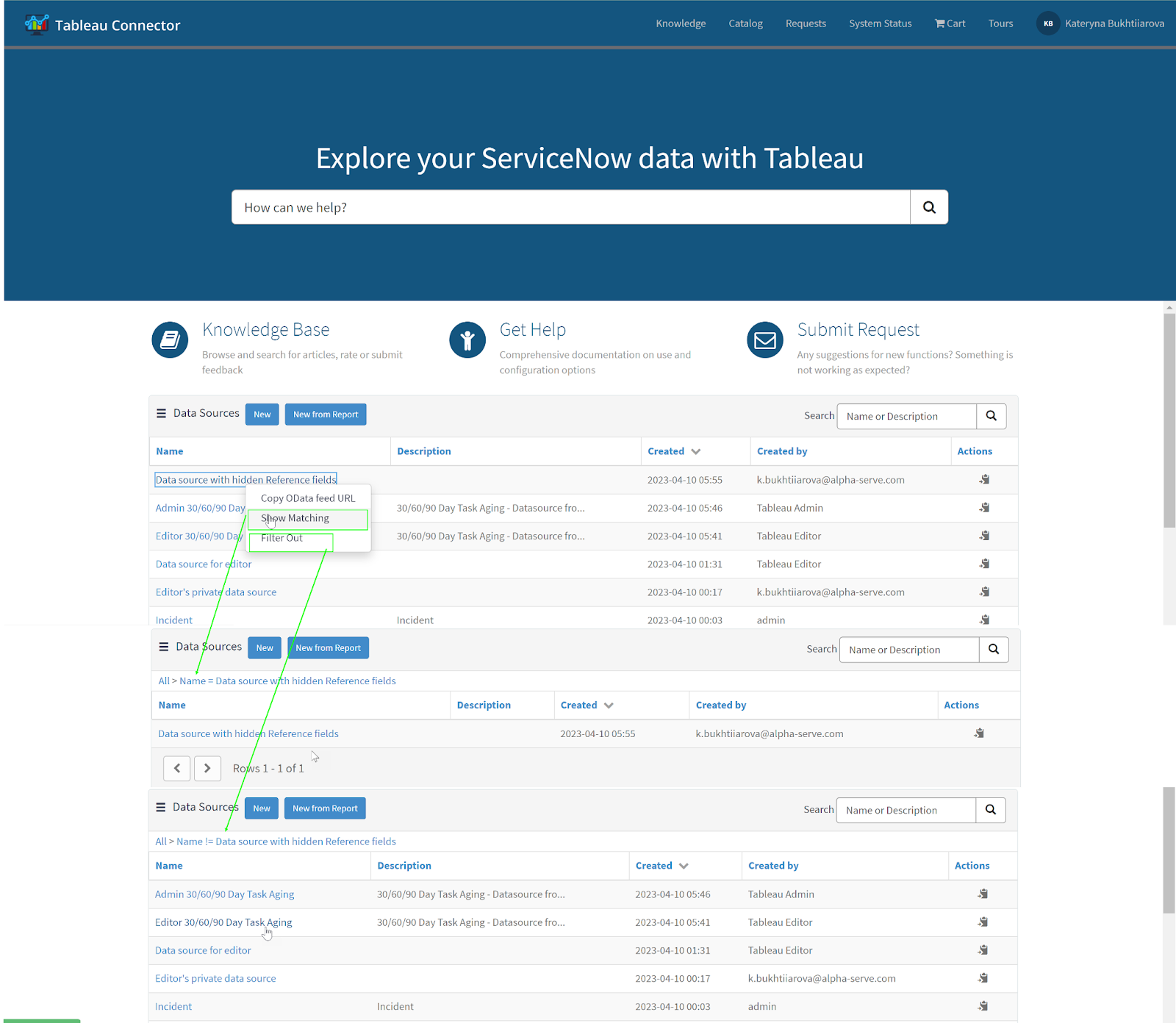Image resolution: width=1176 pixels, height=1023 pixels.
Task: Sort by Description header in 'Name !=' list
Action: [404, 866]
